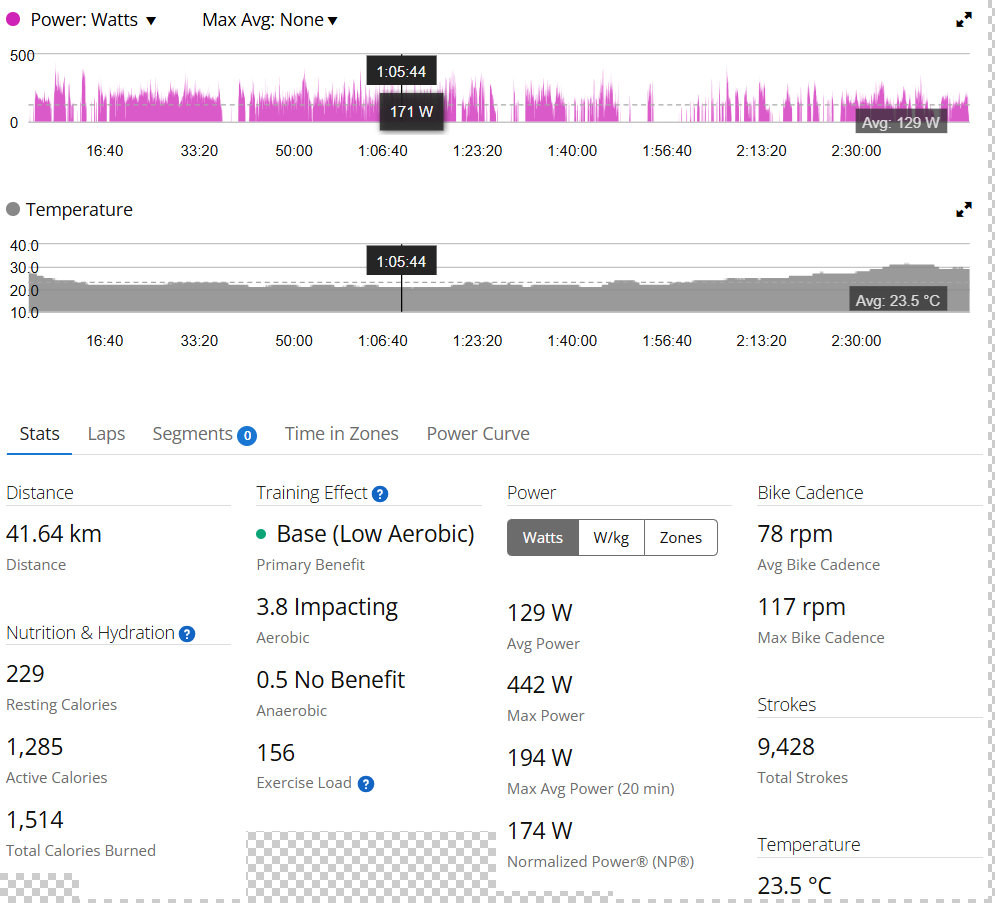
Task: Click the 1,514 total calories value
Action: (x=35, y=820)
